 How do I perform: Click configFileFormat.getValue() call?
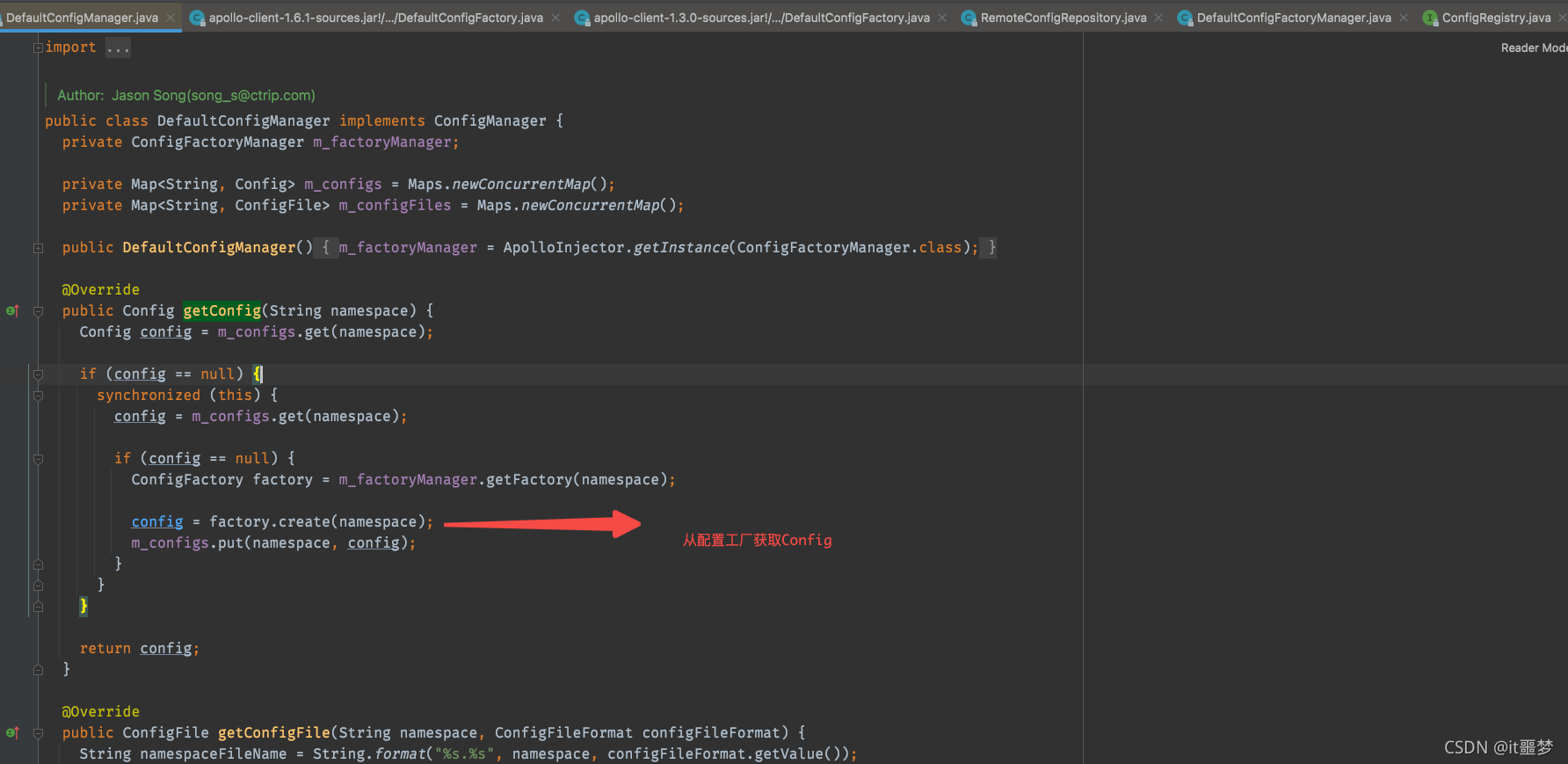pos(723,753)
